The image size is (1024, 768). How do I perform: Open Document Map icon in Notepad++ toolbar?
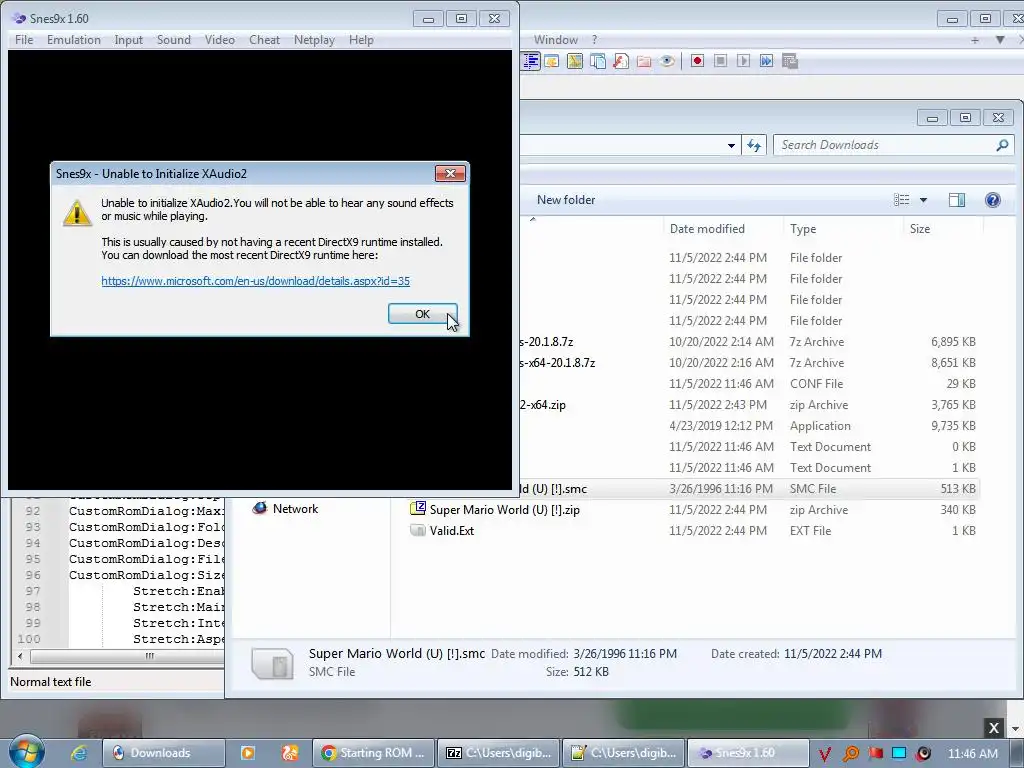[x=575, y=61]
